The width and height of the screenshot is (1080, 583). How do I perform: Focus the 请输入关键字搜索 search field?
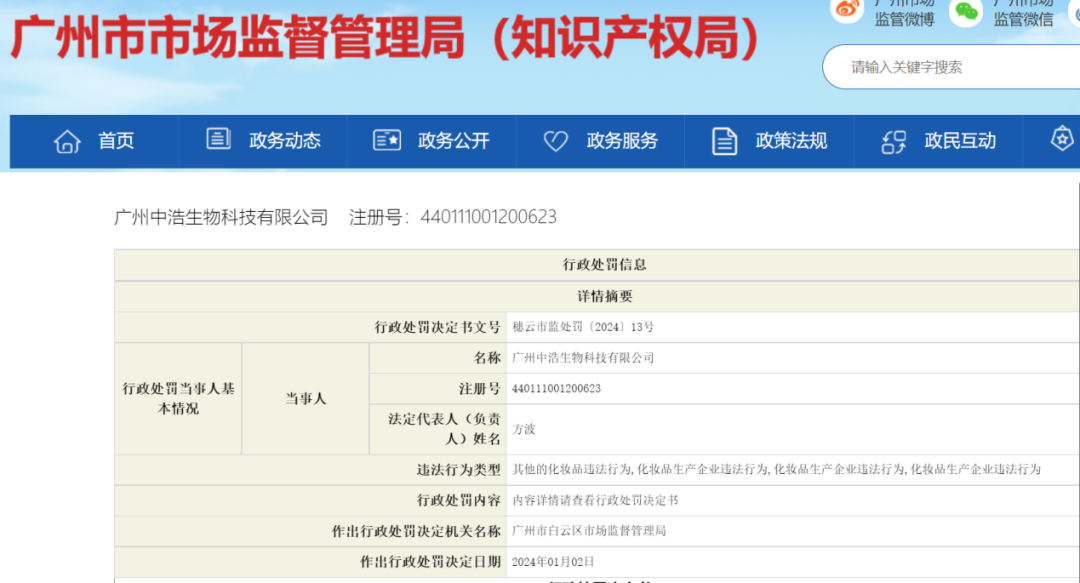click(951, 67)
